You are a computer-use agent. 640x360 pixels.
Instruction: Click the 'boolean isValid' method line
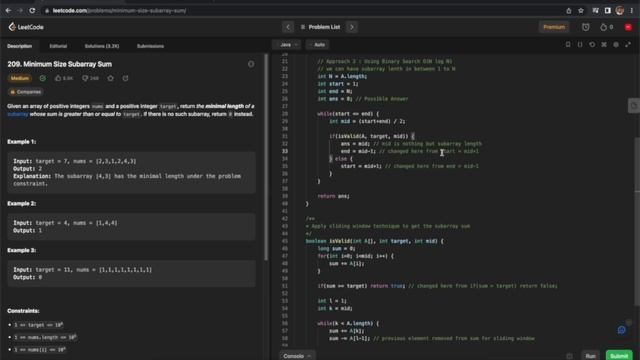pyautogui.click(x=374, y=241)
